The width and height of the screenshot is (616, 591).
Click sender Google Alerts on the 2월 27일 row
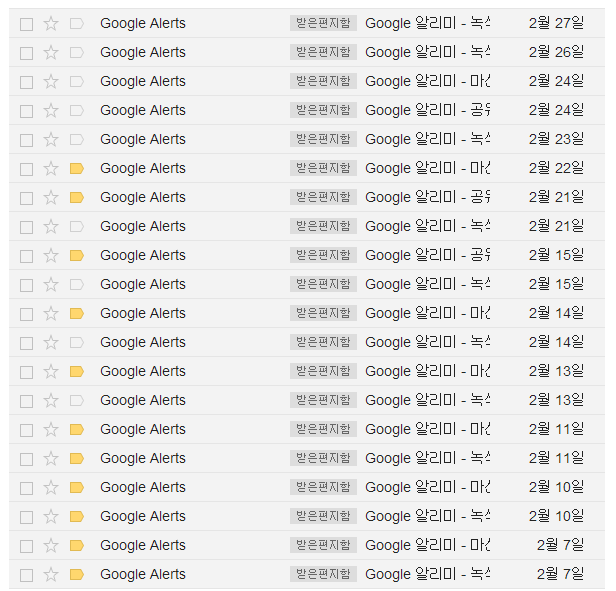point(143,23)
